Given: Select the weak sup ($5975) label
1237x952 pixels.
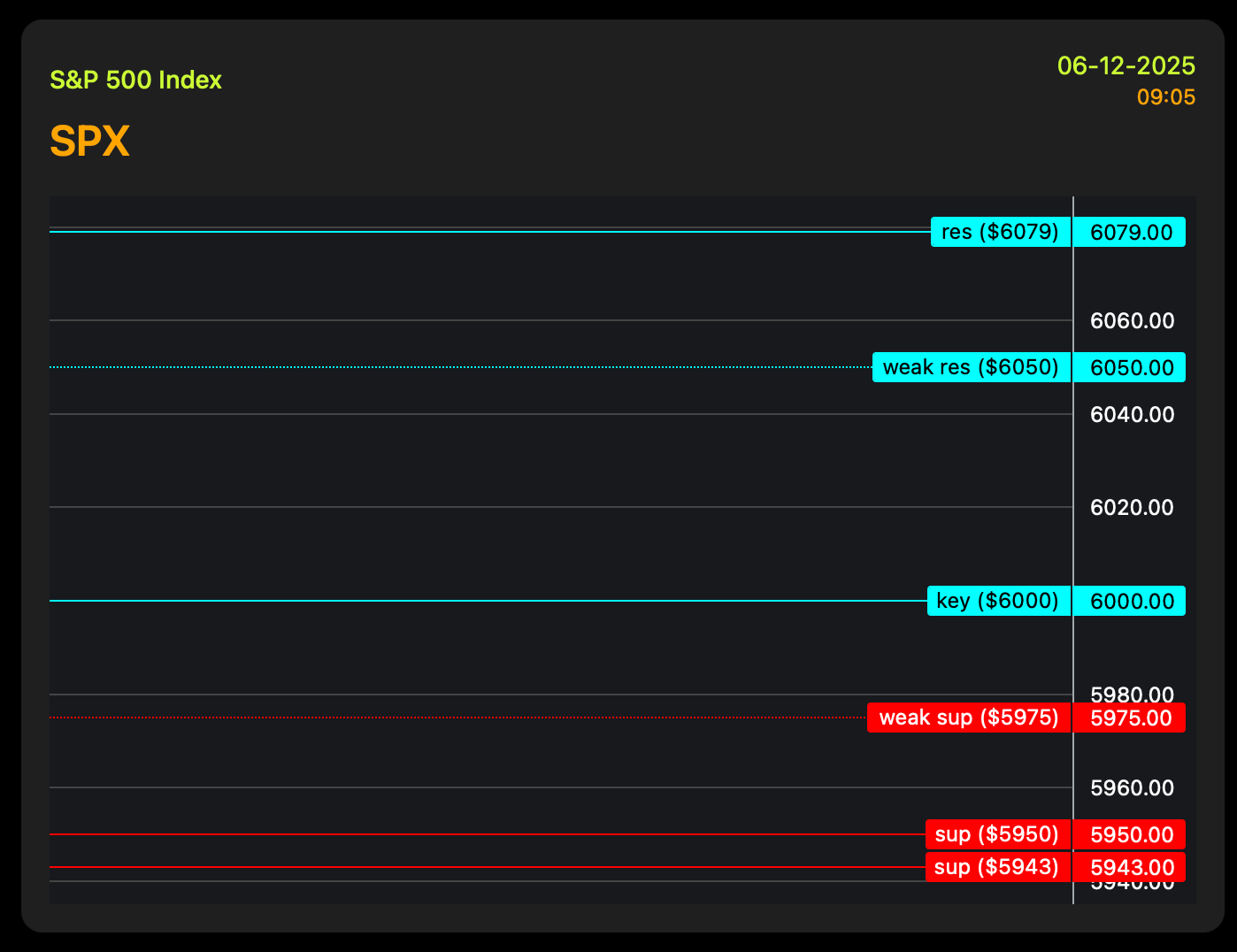Looking at the screenshot, I should [x=969, y=718].
